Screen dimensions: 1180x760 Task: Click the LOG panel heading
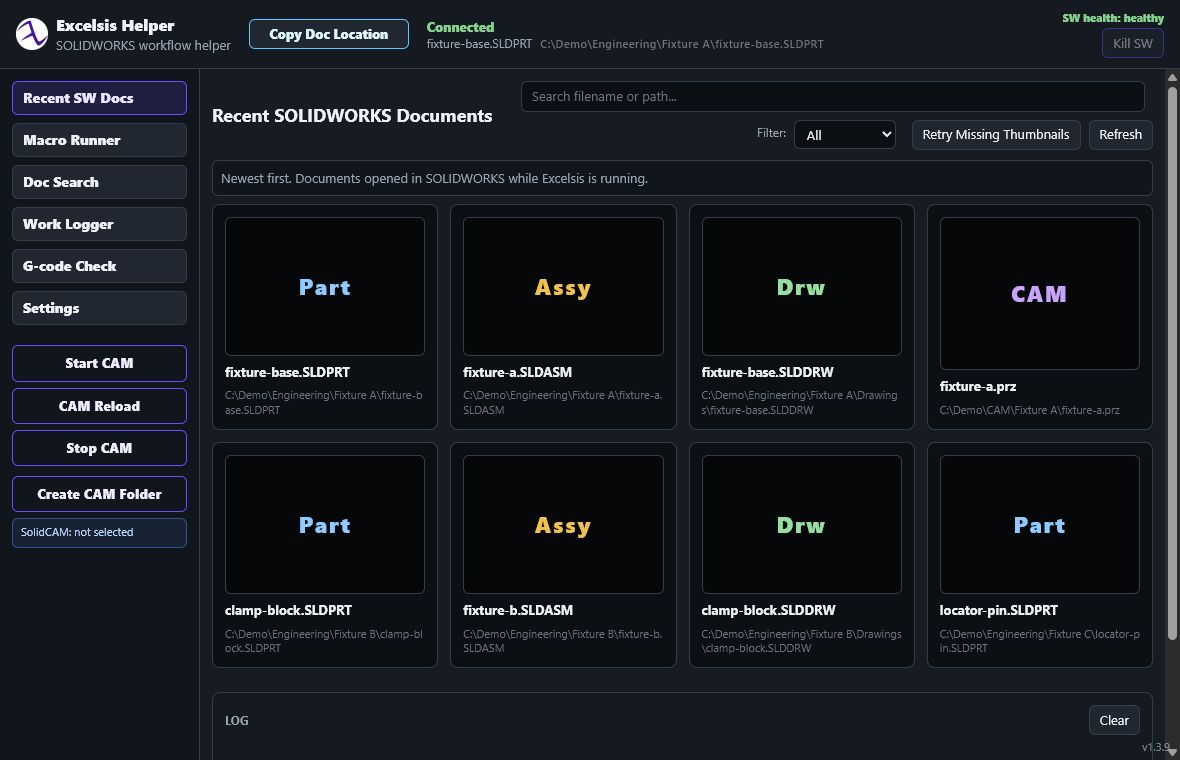(236, 721)
